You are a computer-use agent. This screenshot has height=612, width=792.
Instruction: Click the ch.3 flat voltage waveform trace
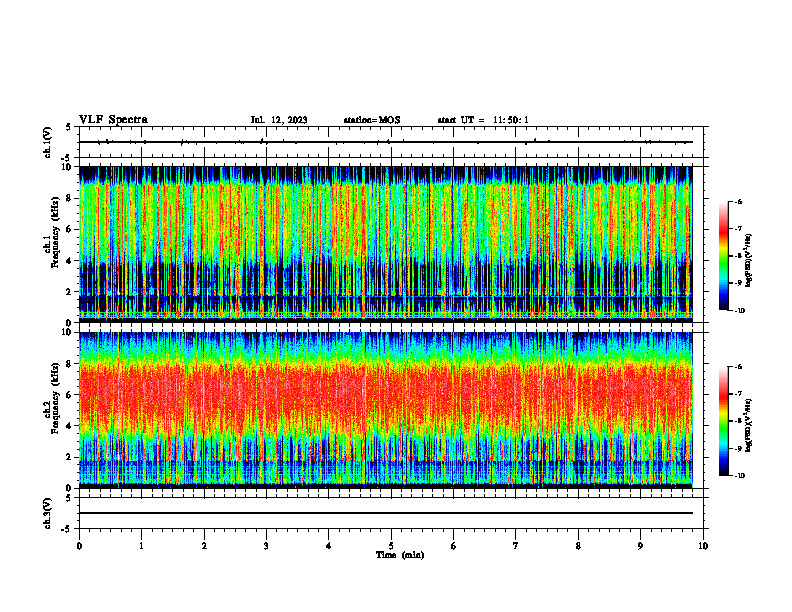tap(386, 513)
